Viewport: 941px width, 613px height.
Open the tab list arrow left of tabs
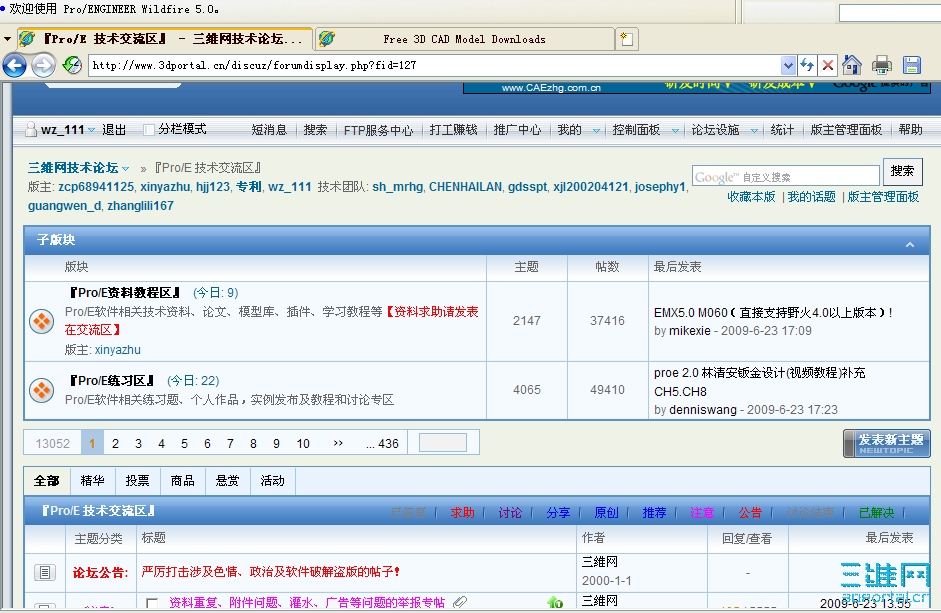point(7,39)
